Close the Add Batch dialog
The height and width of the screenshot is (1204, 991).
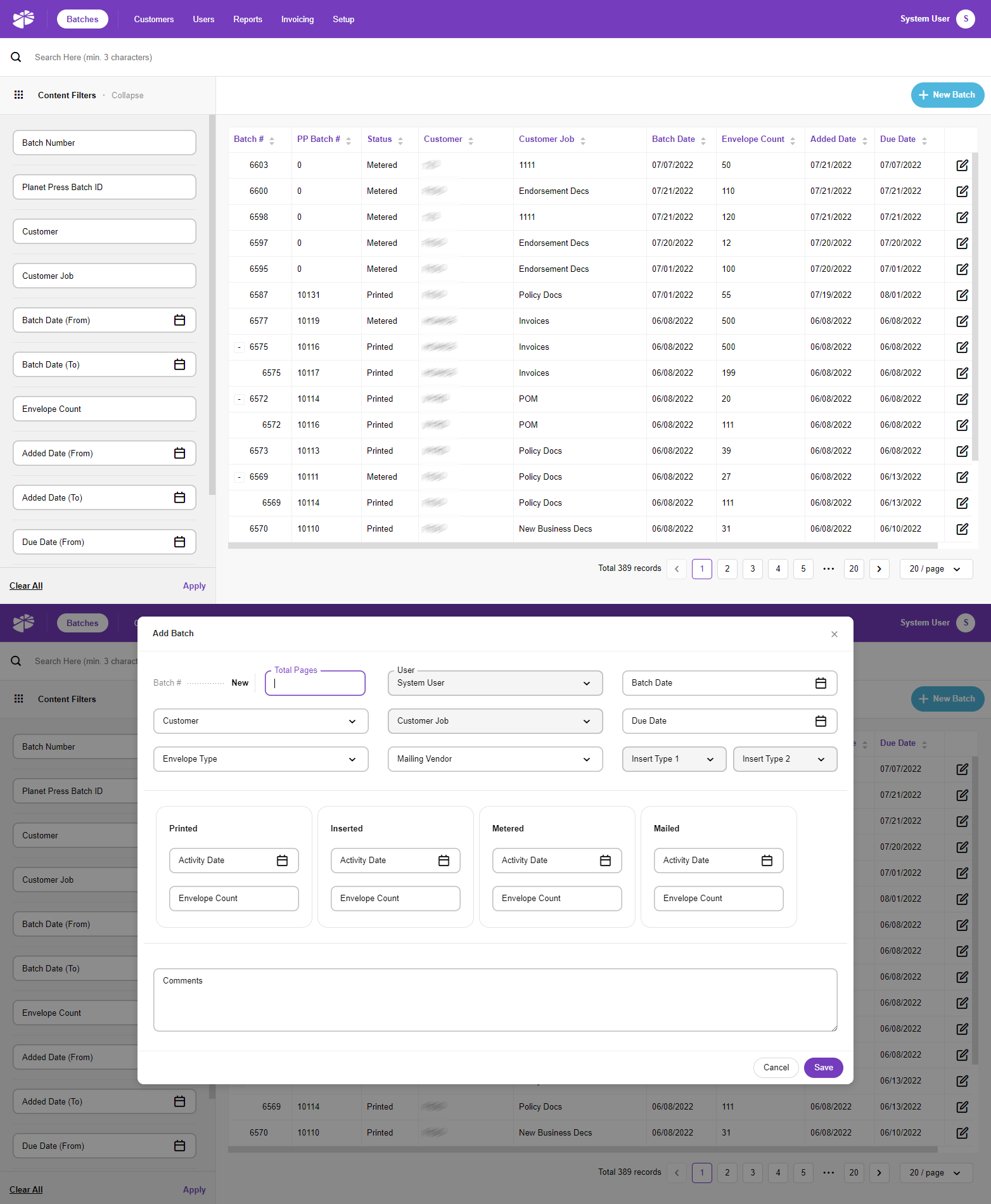(834, 634)
